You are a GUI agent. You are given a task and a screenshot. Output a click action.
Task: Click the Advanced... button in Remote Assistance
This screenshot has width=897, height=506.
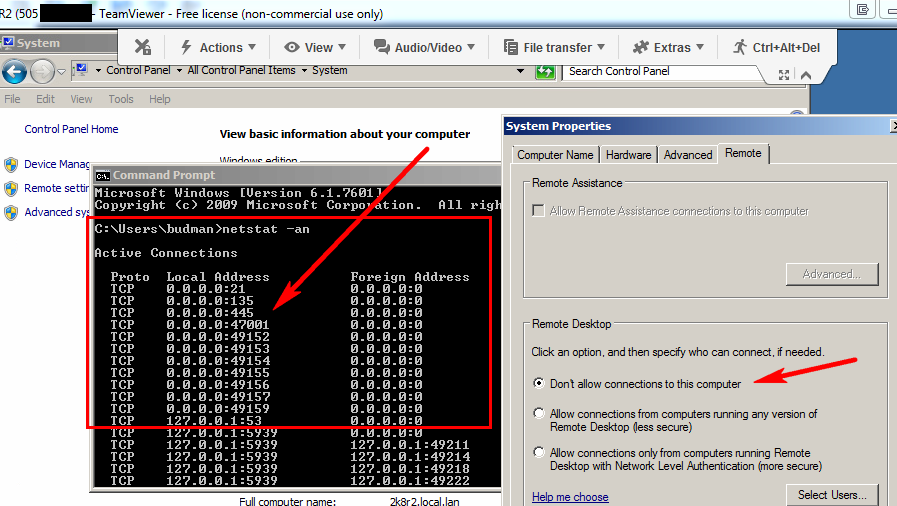pos(832,274)
